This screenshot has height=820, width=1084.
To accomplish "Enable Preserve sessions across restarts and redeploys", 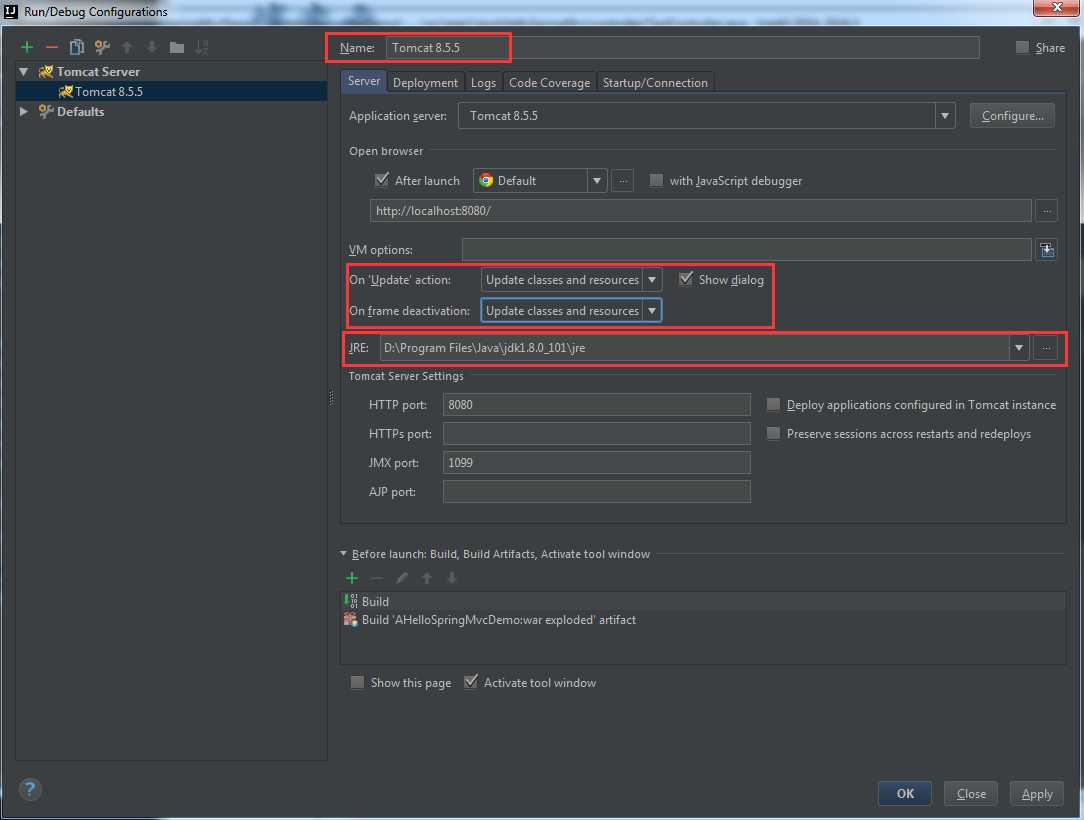I will click(774, 434).
